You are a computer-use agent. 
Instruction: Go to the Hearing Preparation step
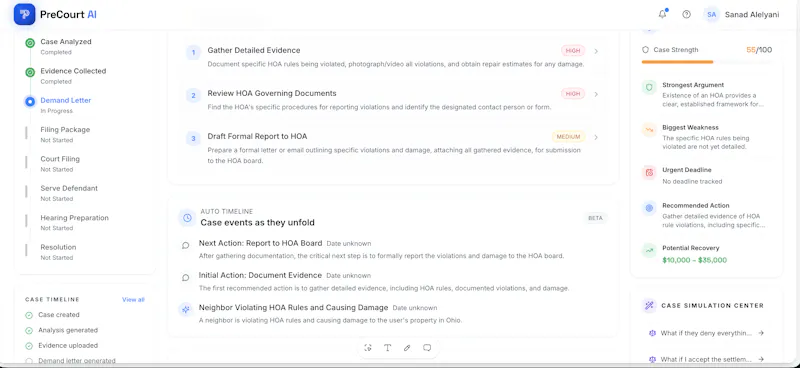pos(74,222)
